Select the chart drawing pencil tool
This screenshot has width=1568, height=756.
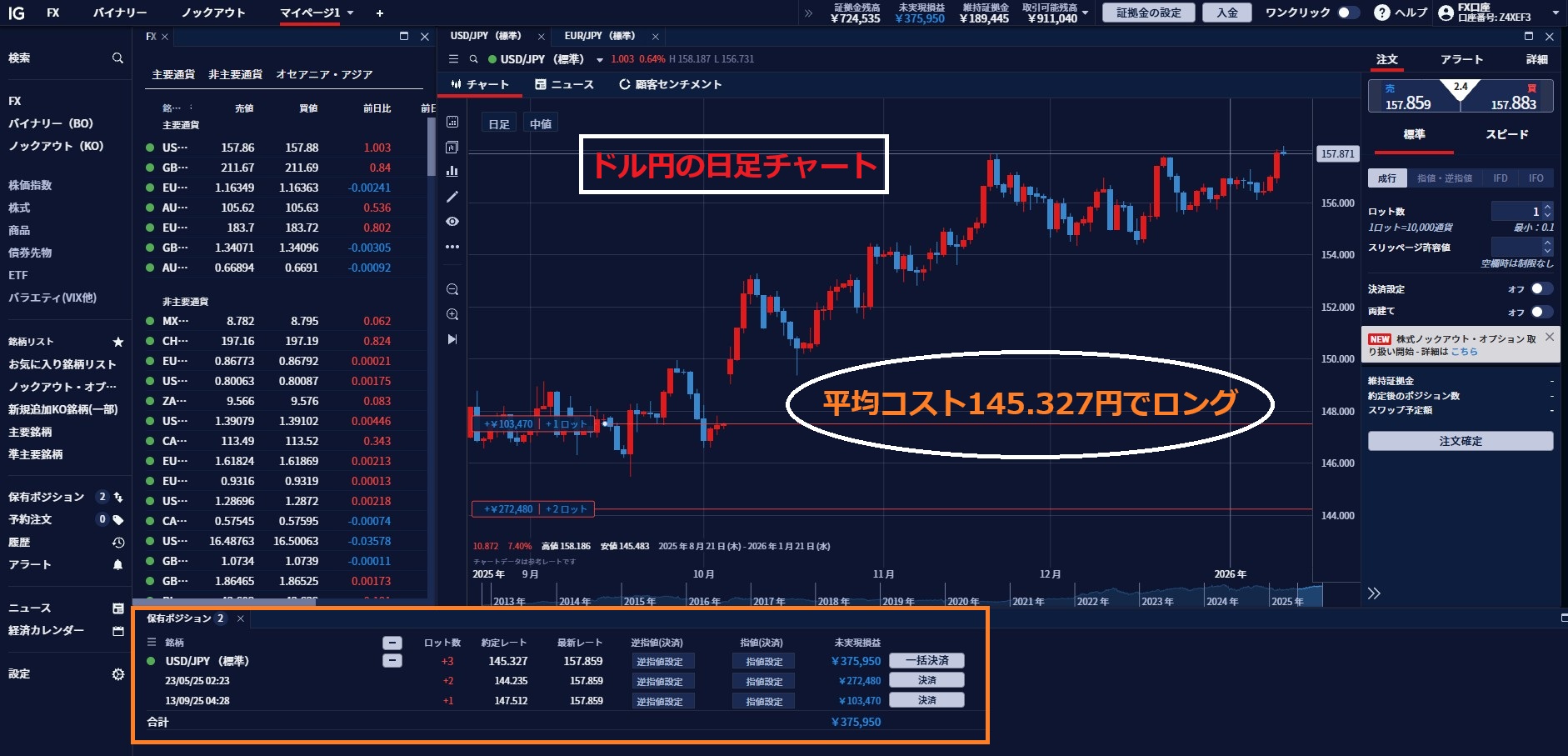tap(452, 197)
